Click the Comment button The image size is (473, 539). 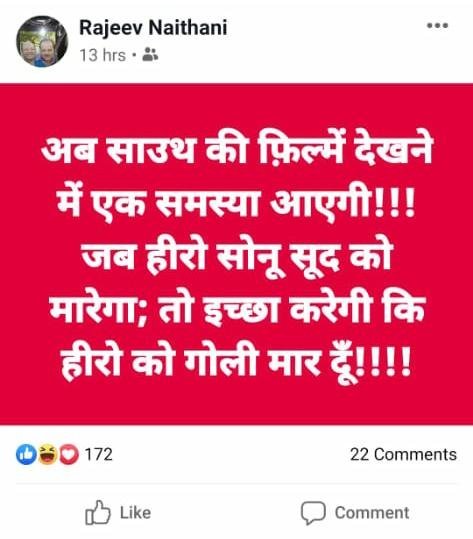pos(355,513)
